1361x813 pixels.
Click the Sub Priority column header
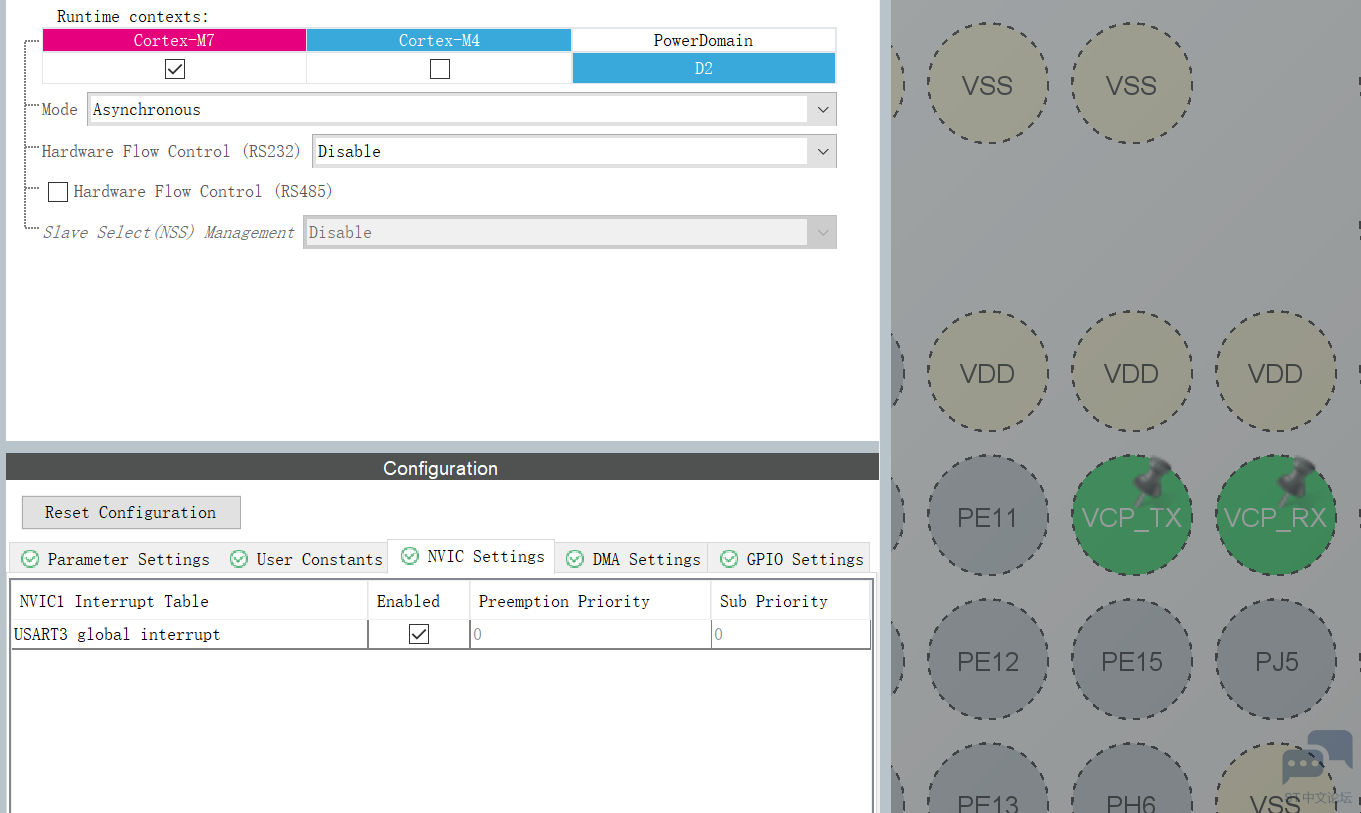click(x=790, y=601)
